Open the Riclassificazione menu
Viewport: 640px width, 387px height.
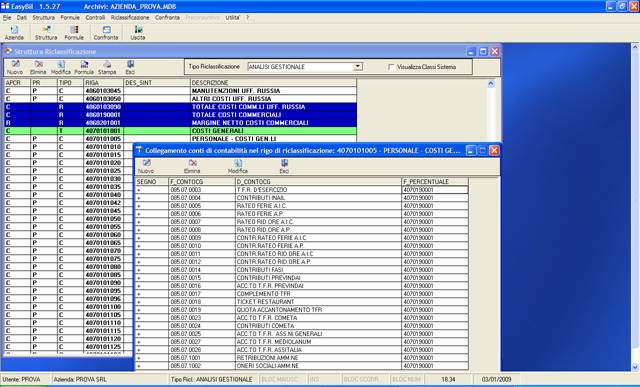130,18
